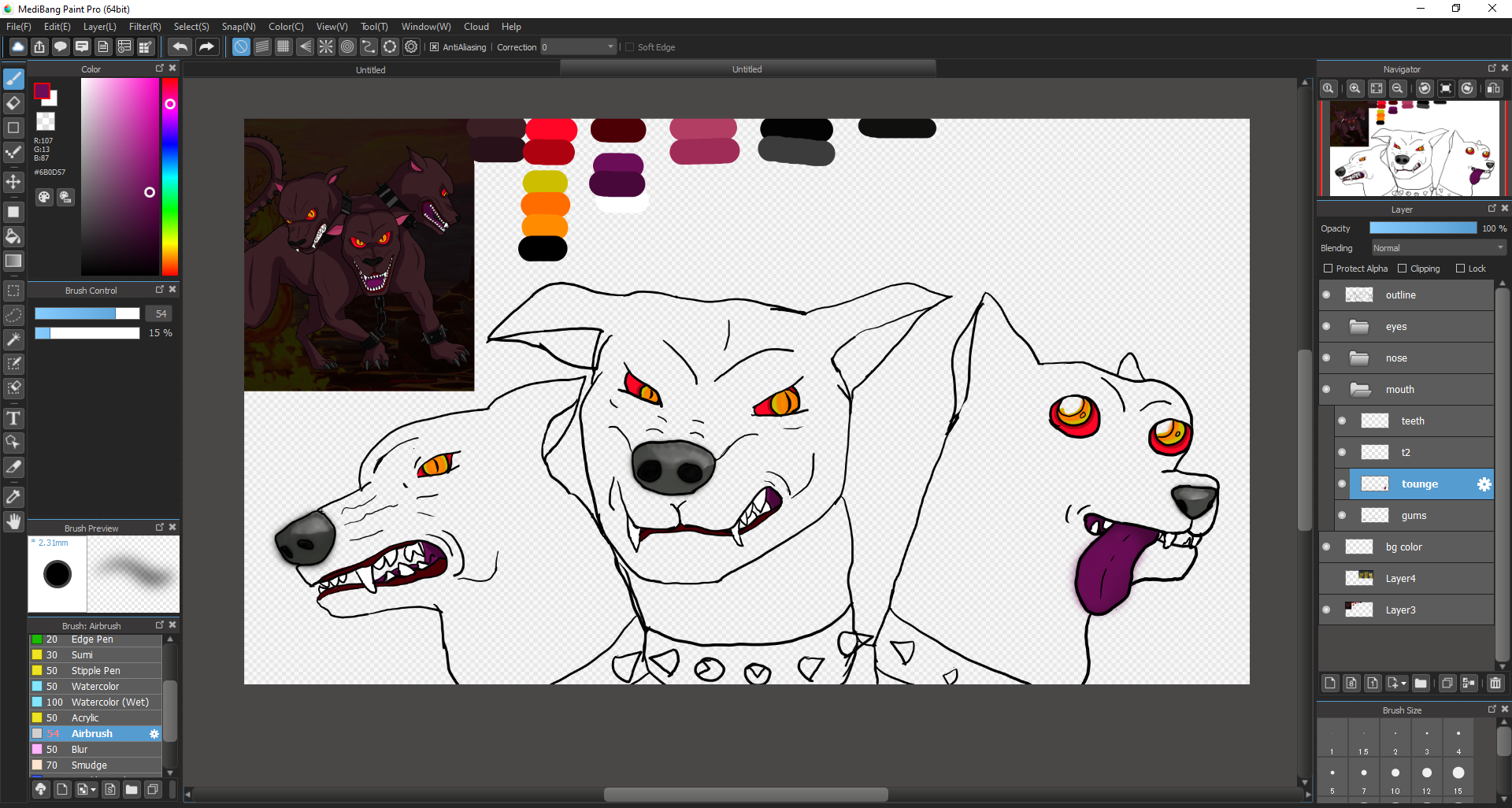The width and height of the screenshot is (1512, 808).
Task: Hide the teeth layer
Action: tap(1342, 421)
